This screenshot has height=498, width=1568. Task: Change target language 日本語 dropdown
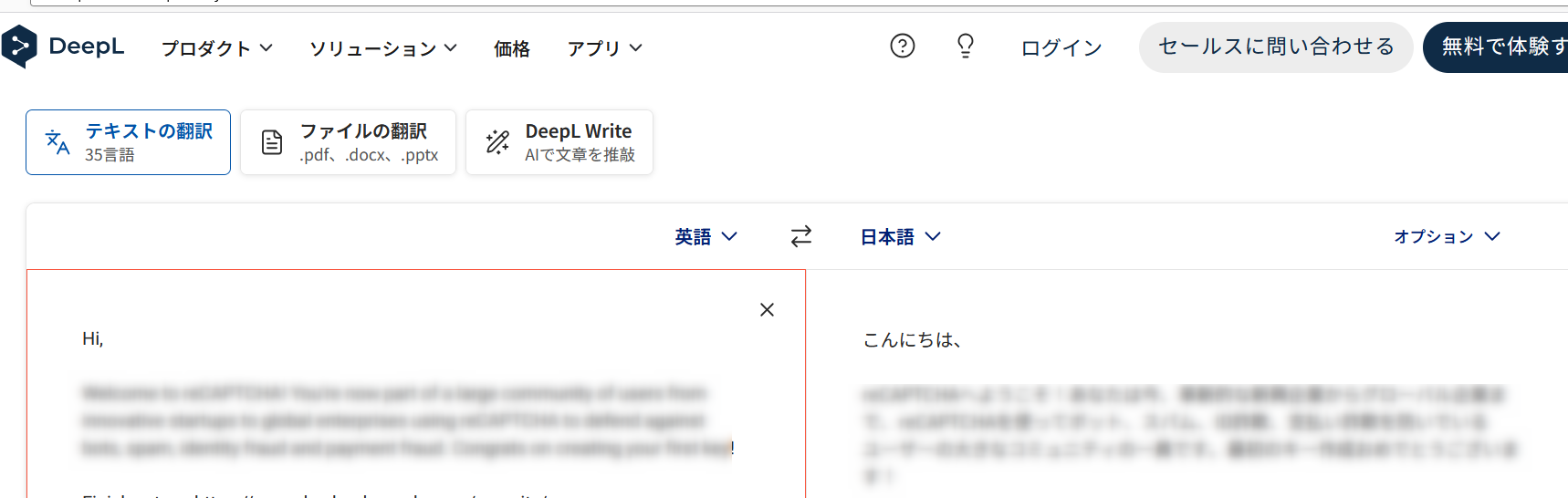pos(900,237)
